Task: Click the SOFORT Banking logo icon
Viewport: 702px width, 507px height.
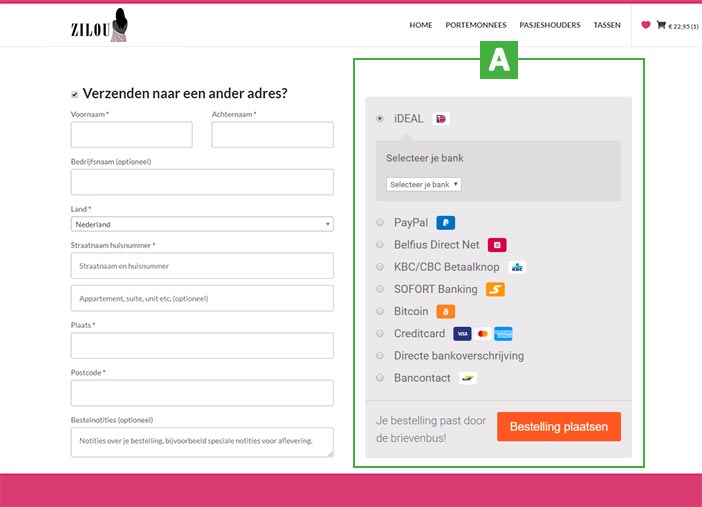Action: [x=495, y=290]
